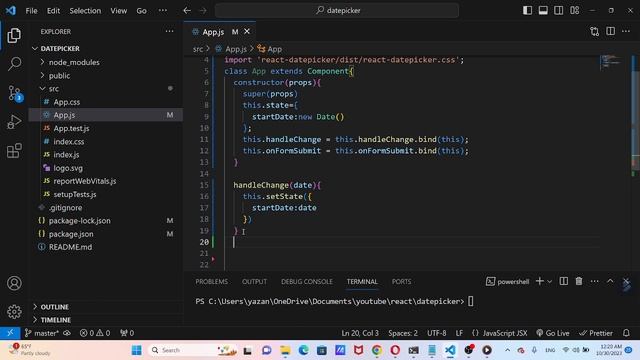Kill terminal with the trash icon
Viewport: 640px width, 360px height.
coord(579,281)
